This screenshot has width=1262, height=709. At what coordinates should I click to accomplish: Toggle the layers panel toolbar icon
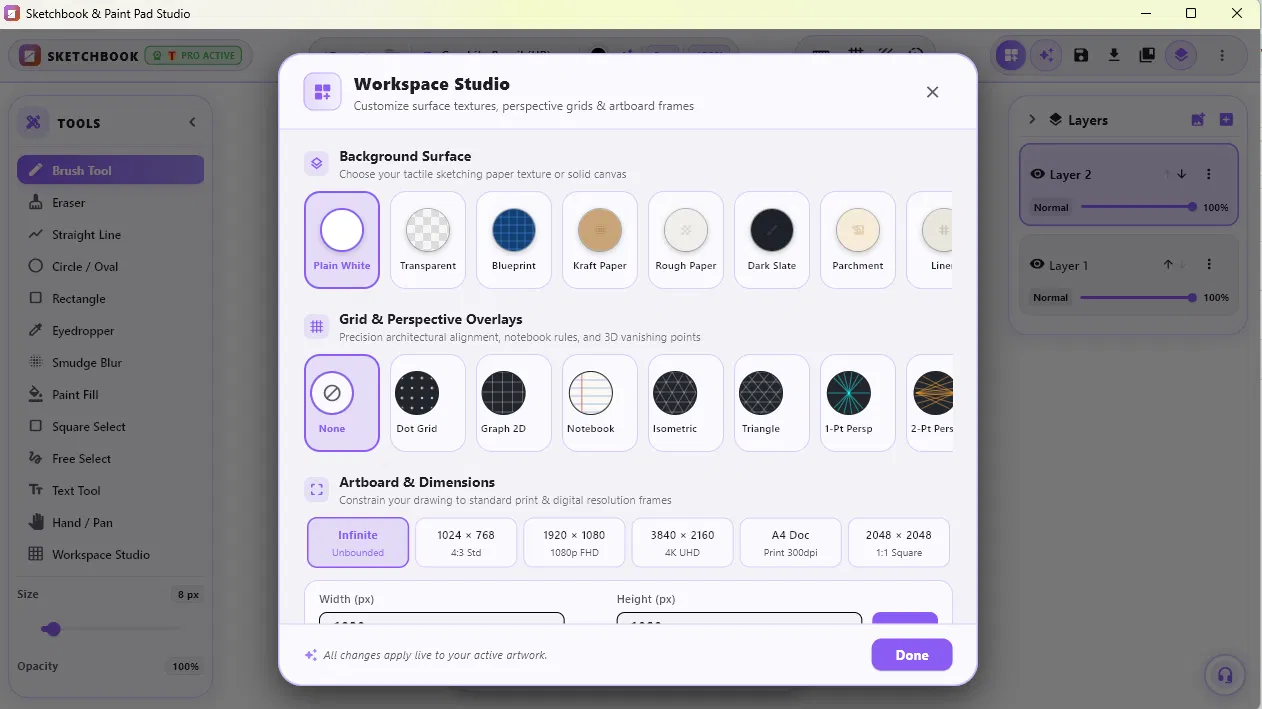point(1181,55)
